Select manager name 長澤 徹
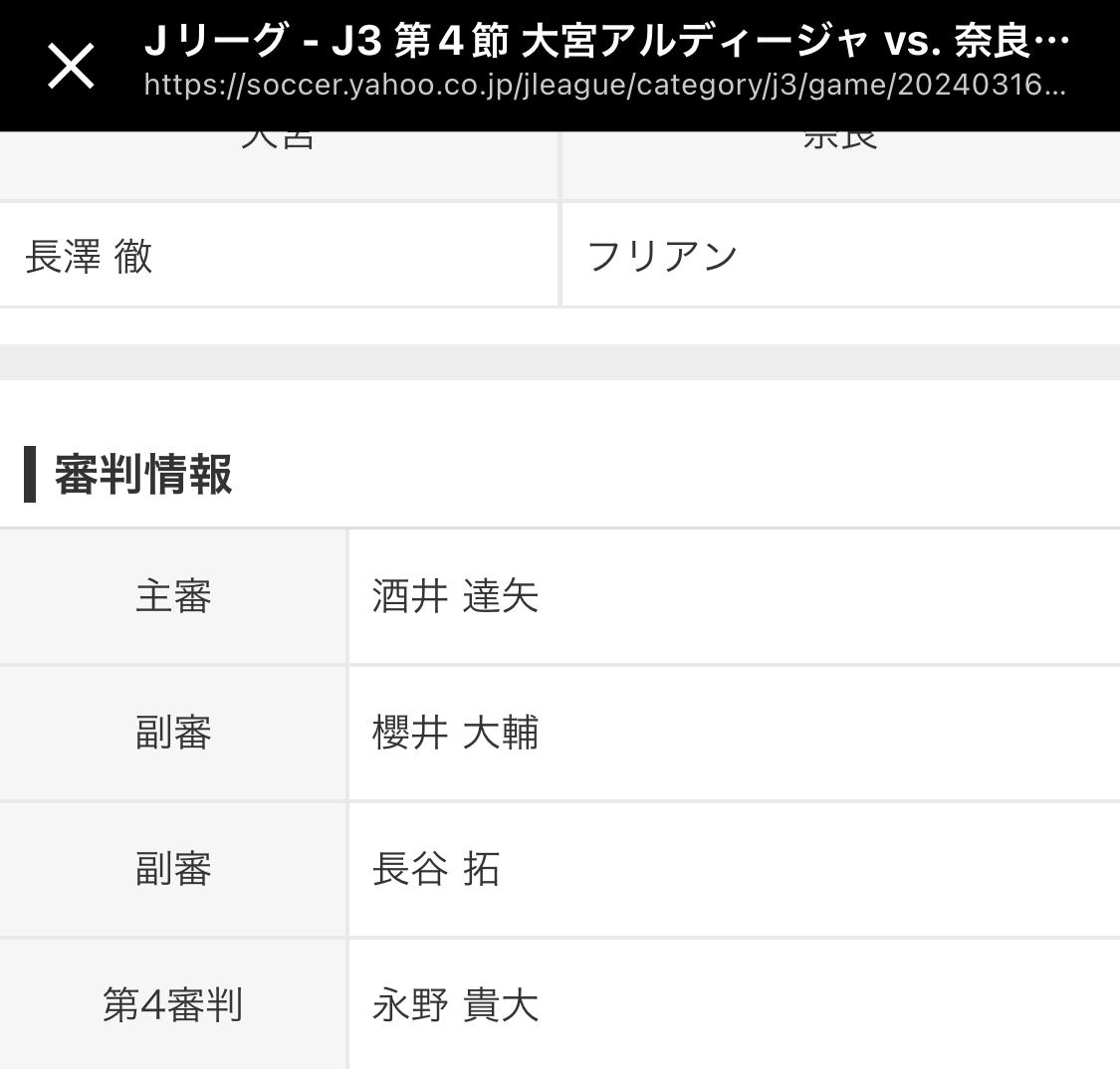Viewport: 1120px width, 1069px height. pyautogui.click(x=89, y=257)
